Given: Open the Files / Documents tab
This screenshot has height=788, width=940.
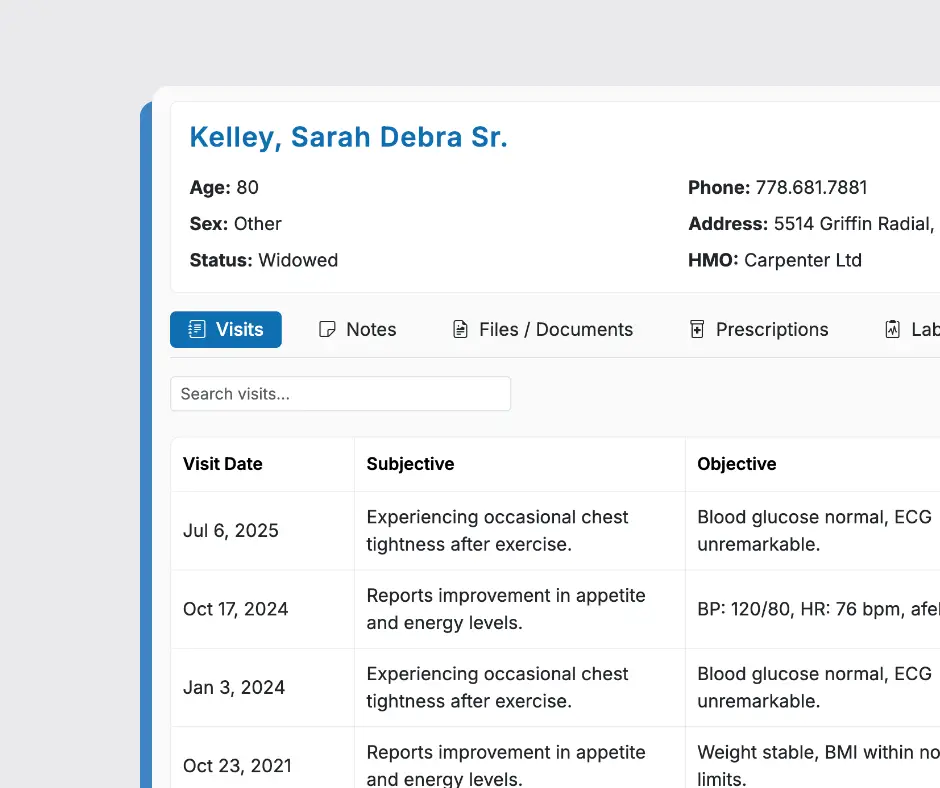Looking at the screenshot, I should coord(556,330).
